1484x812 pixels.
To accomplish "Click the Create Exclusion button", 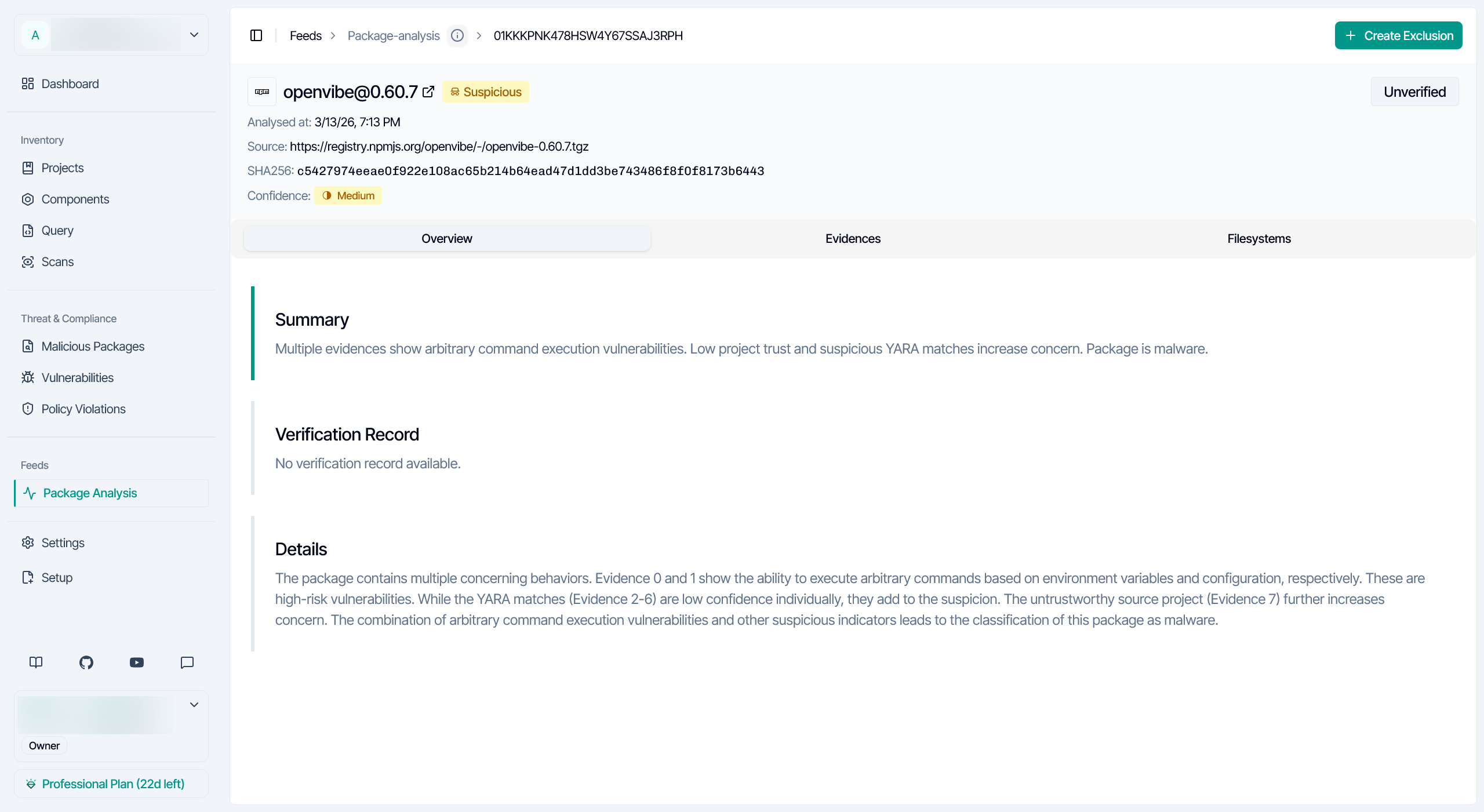I will tap(1399, 35).
